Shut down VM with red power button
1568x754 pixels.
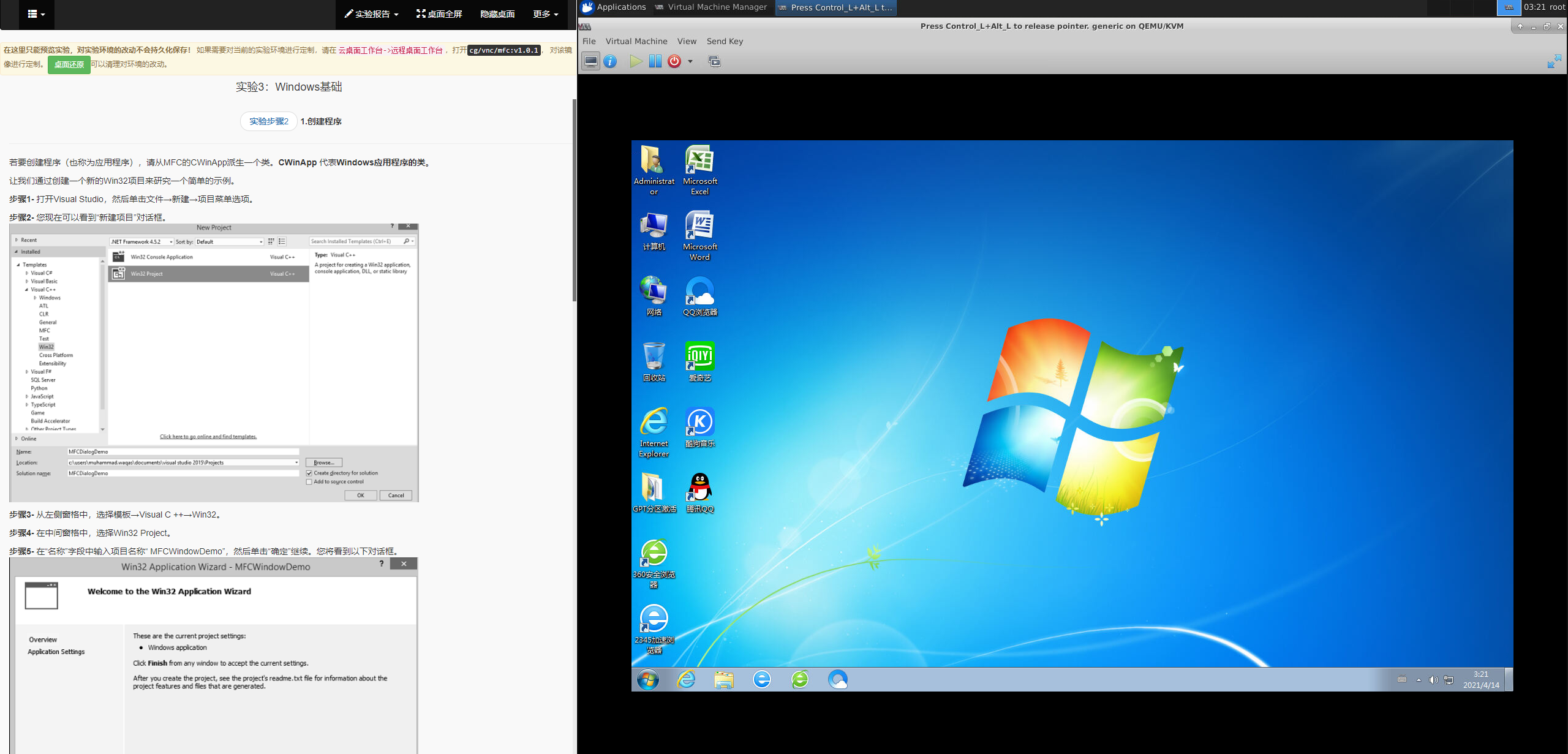tap(674, 61)
